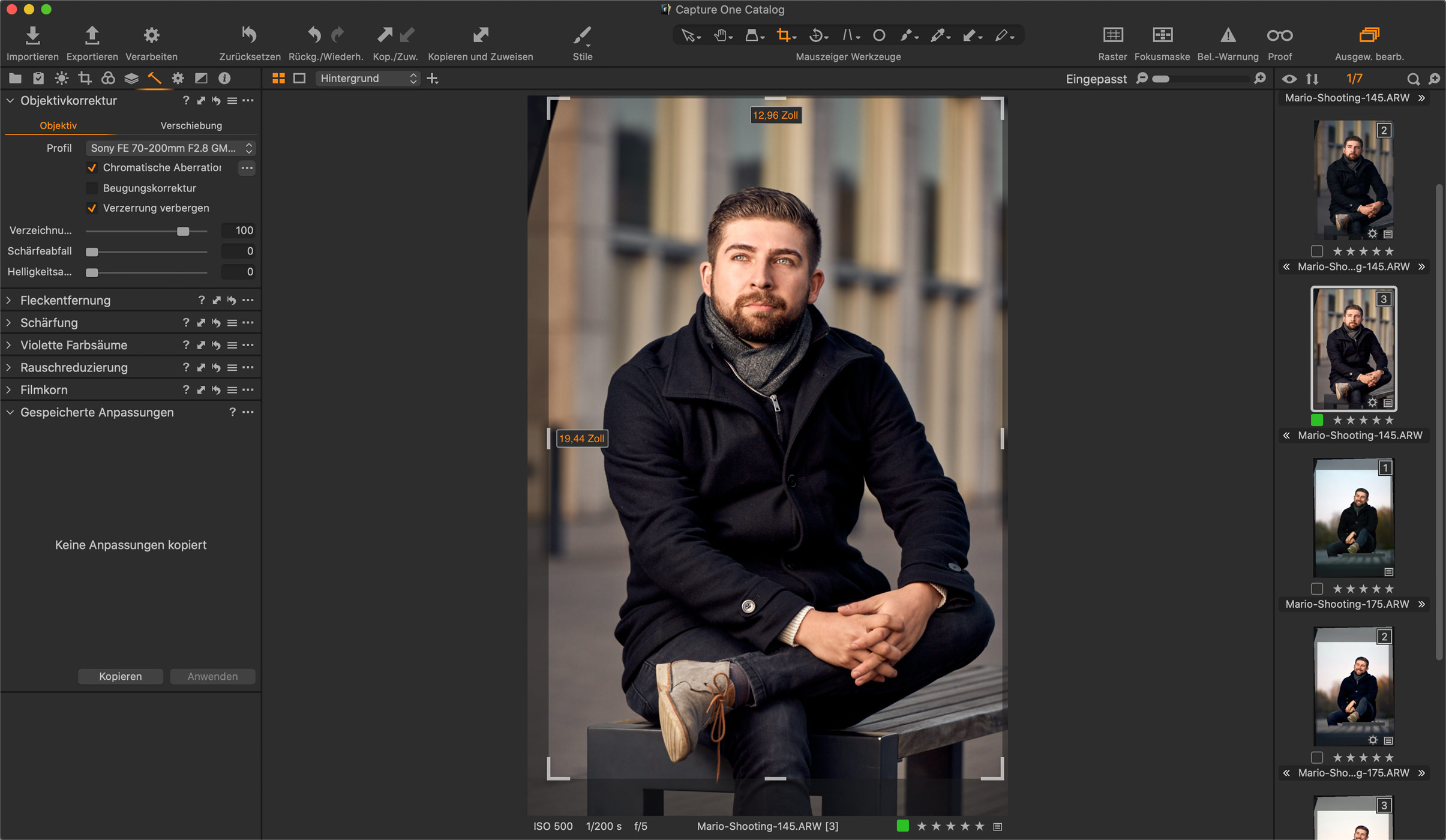
Task: Open the Hintergrund background selector
Action: pos(368,78)
